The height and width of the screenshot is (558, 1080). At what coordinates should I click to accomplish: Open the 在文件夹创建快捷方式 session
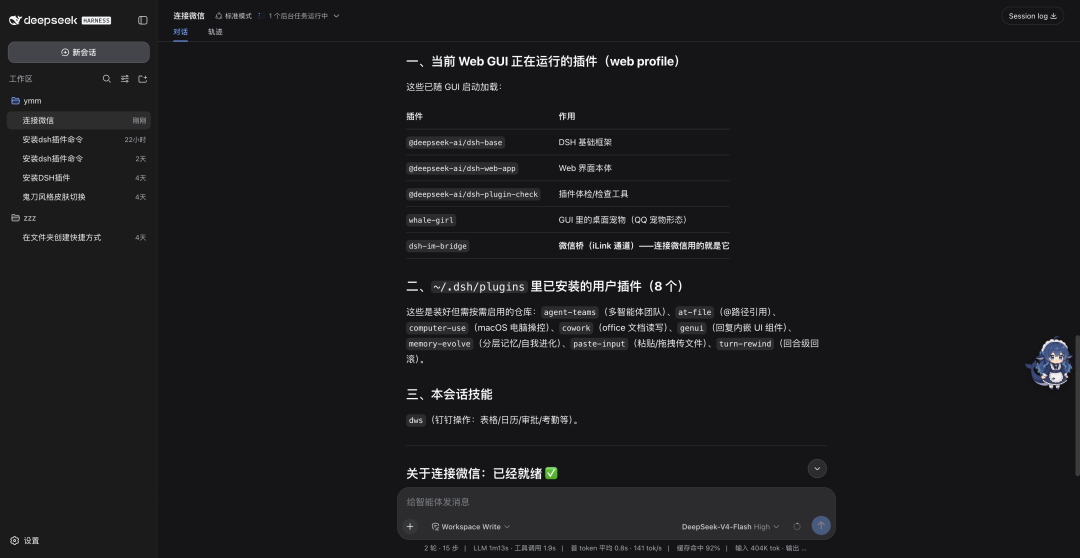79,238
